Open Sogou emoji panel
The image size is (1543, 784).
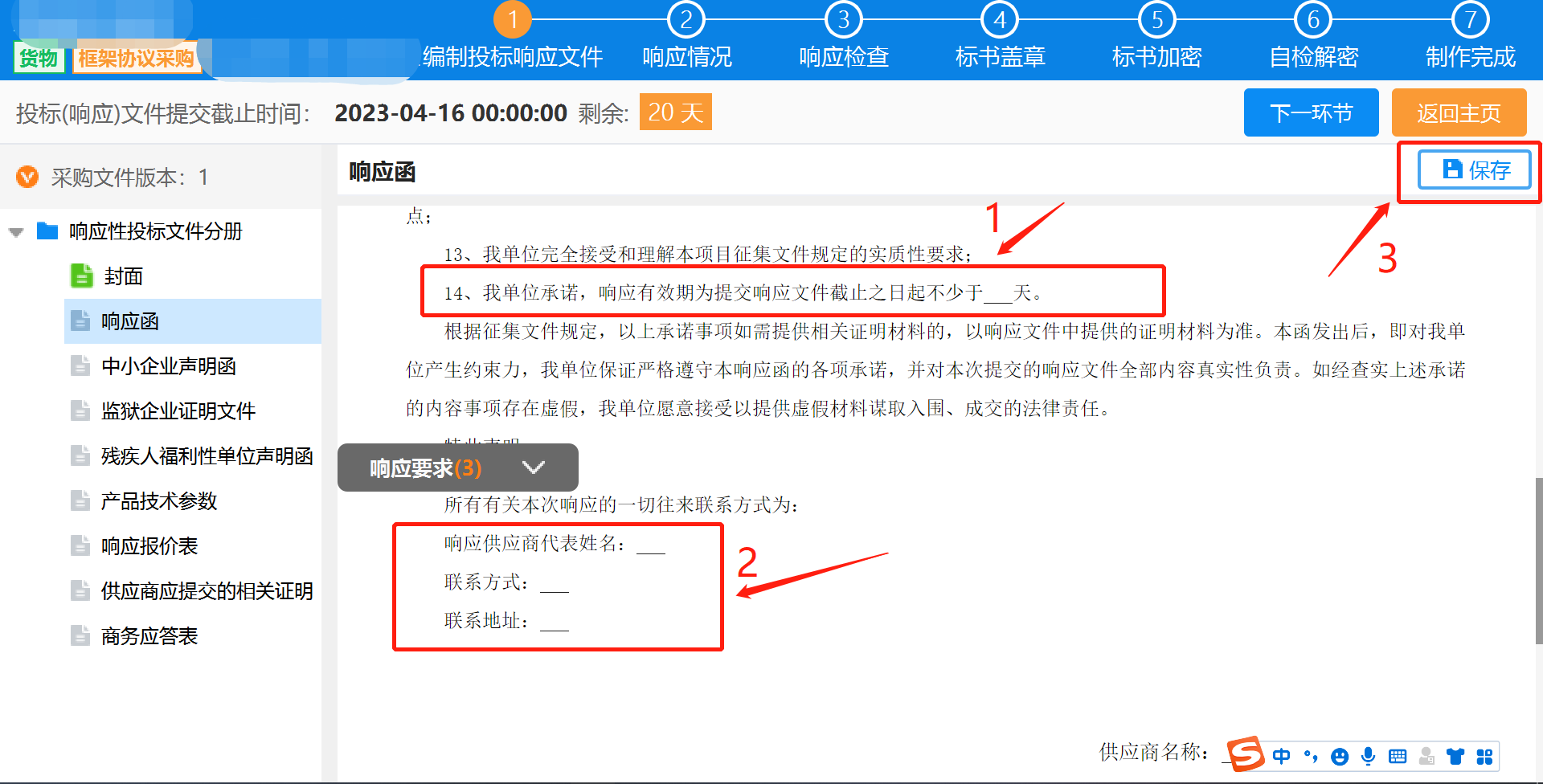1340,756
